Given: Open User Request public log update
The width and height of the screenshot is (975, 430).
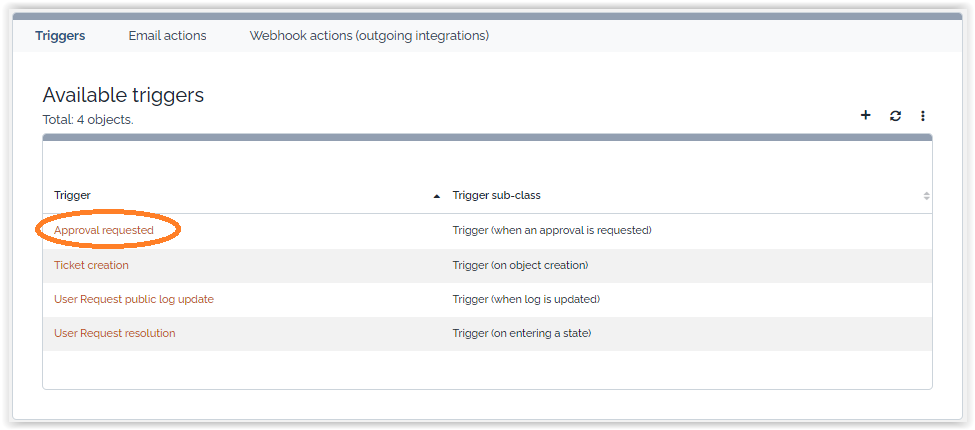Looking at the screenshot, I should coord(134,299).
